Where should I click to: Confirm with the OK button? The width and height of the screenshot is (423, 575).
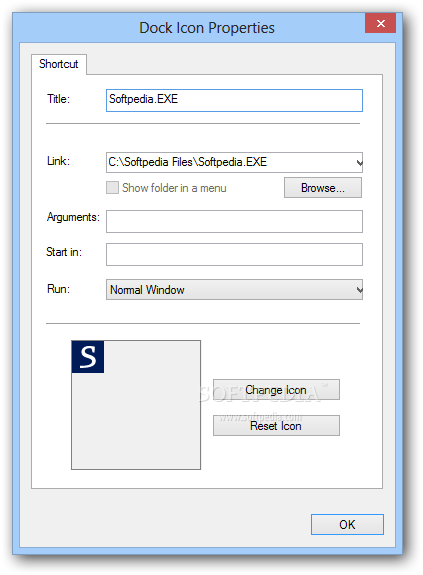coord(347,524)
